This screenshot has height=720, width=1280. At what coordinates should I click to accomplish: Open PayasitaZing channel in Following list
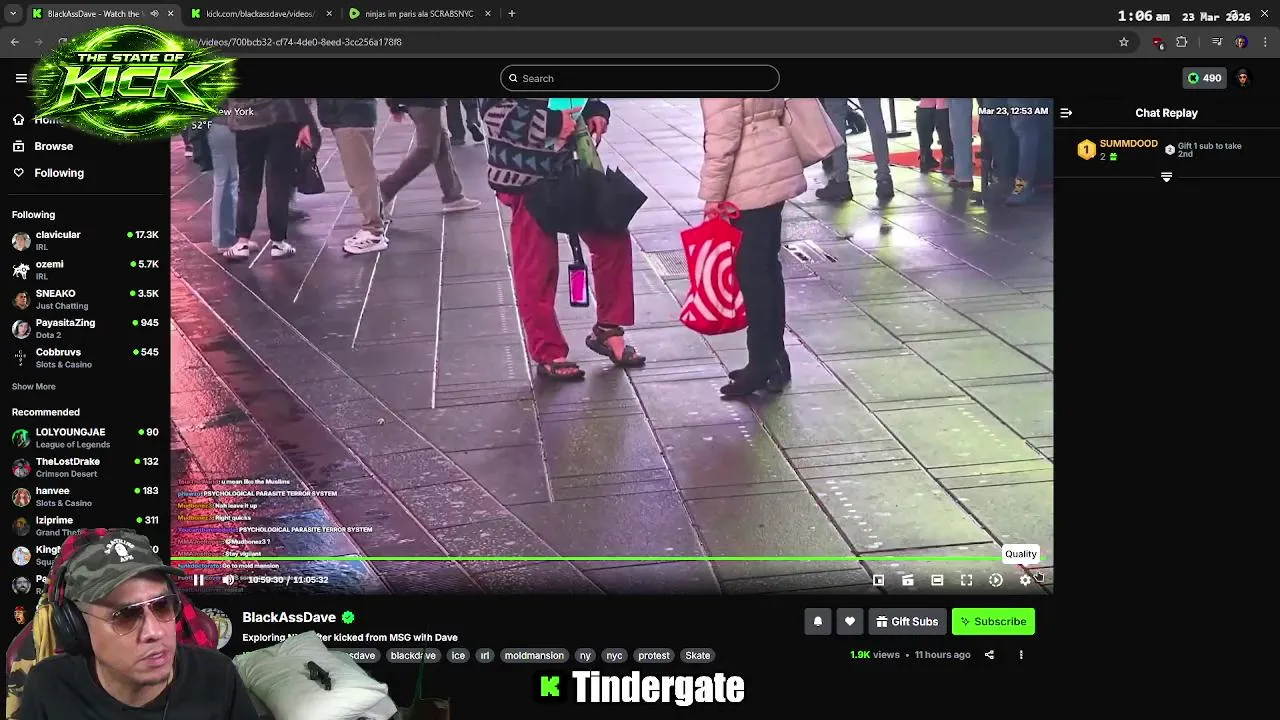click(85, 328)
